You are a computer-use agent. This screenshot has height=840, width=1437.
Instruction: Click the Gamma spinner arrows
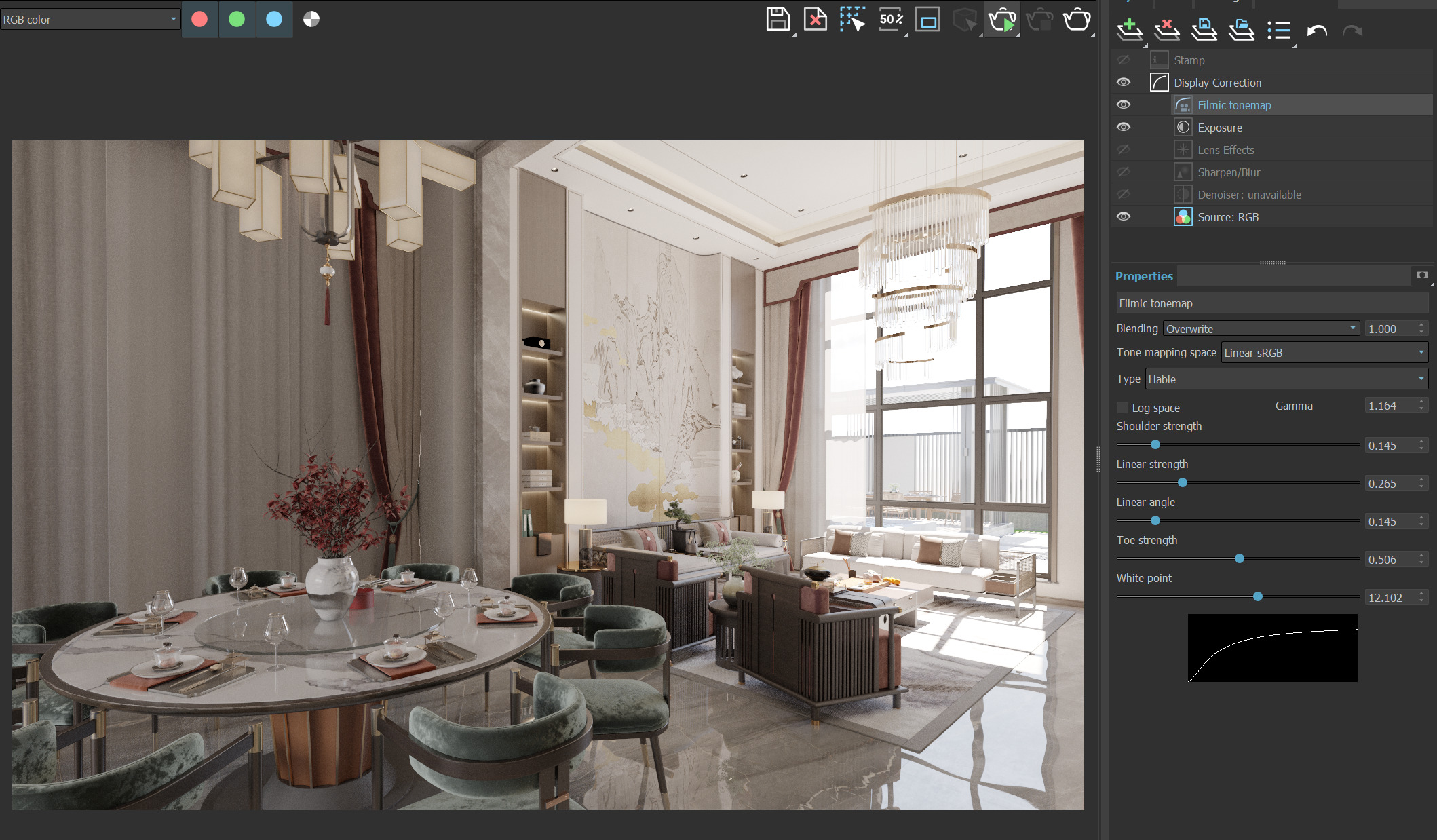coord(1422,405)
